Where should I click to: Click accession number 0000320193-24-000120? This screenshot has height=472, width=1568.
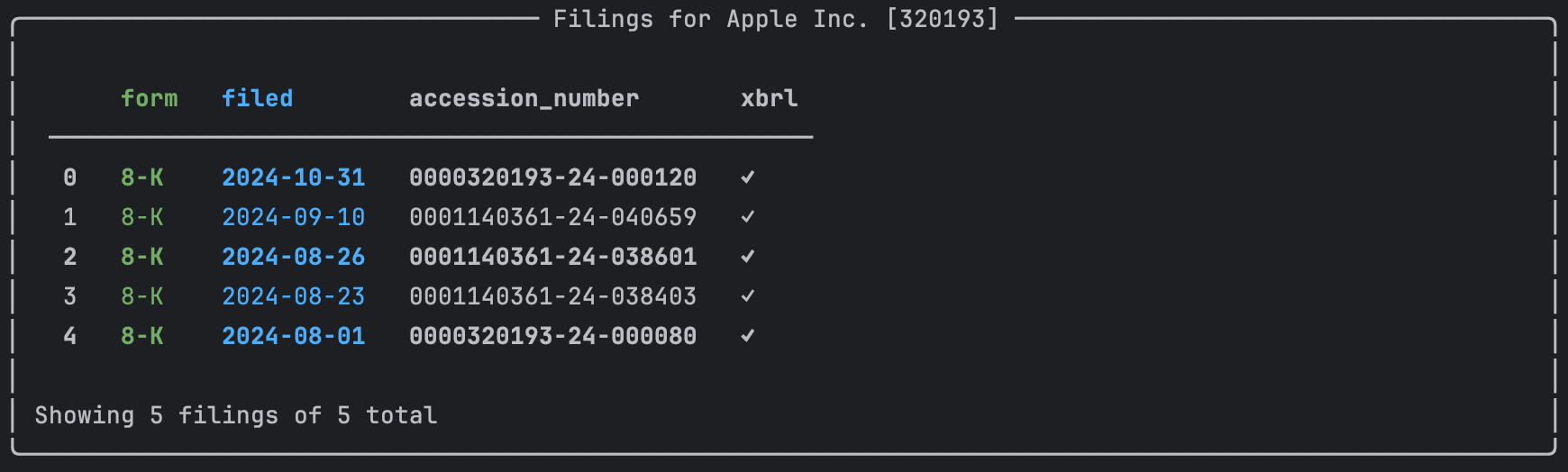coord(553,177)
